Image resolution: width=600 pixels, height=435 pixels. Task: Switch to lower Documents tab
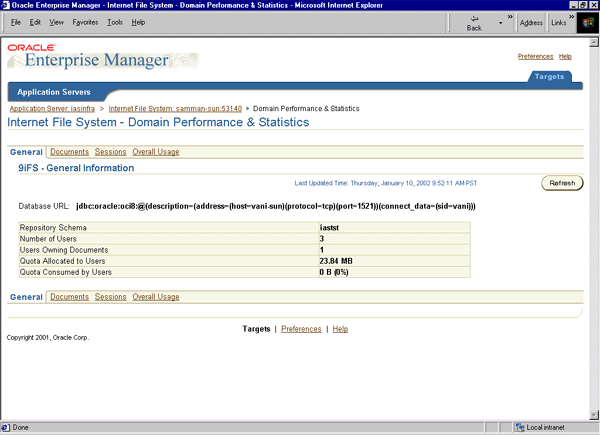pyautogui.click(x=69, y=297)
